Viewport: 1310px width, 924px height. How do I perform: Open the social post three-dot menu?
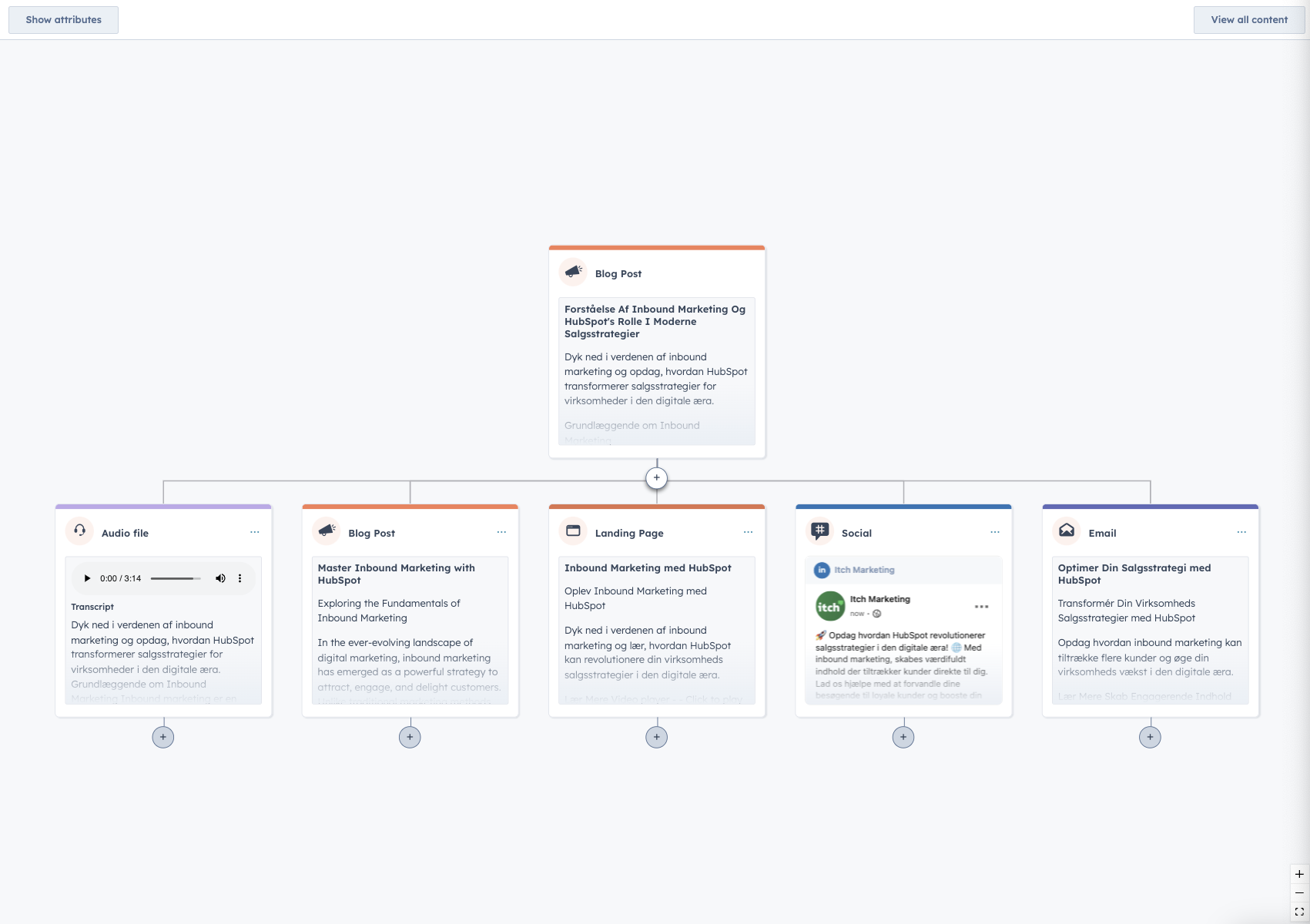[x=981, y=607]
